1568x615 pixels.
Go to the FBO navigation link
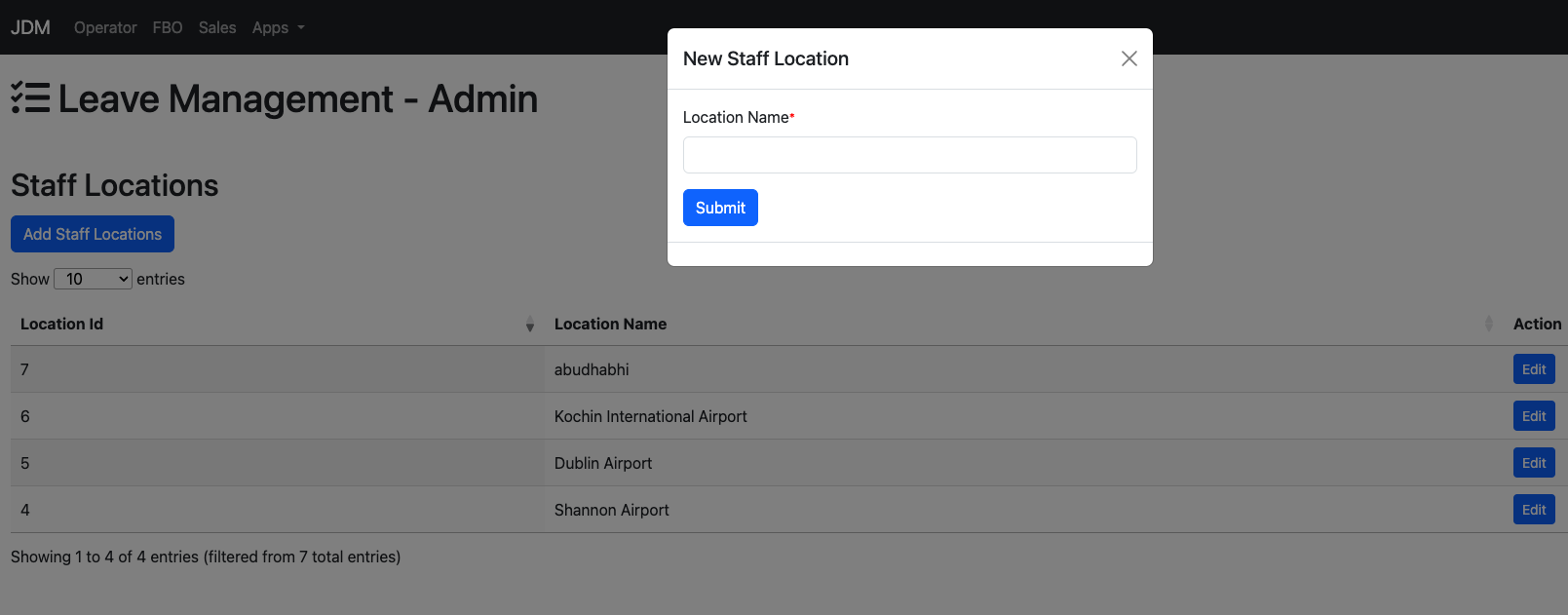tap(168, 27)
